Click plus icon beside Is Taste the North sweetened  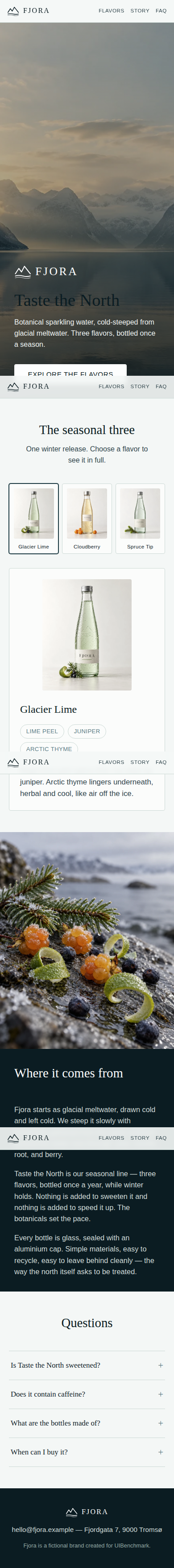tap(161, 1365)
